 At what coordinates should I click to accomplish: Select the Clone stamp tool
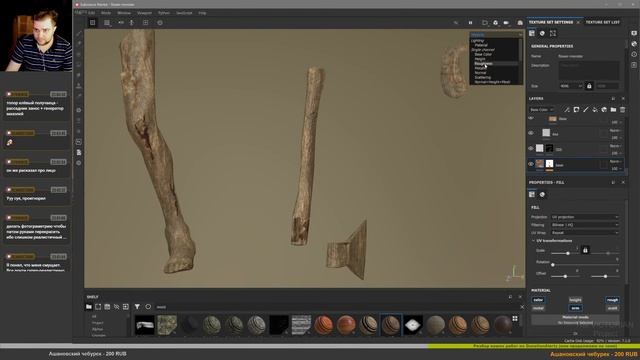79,86
